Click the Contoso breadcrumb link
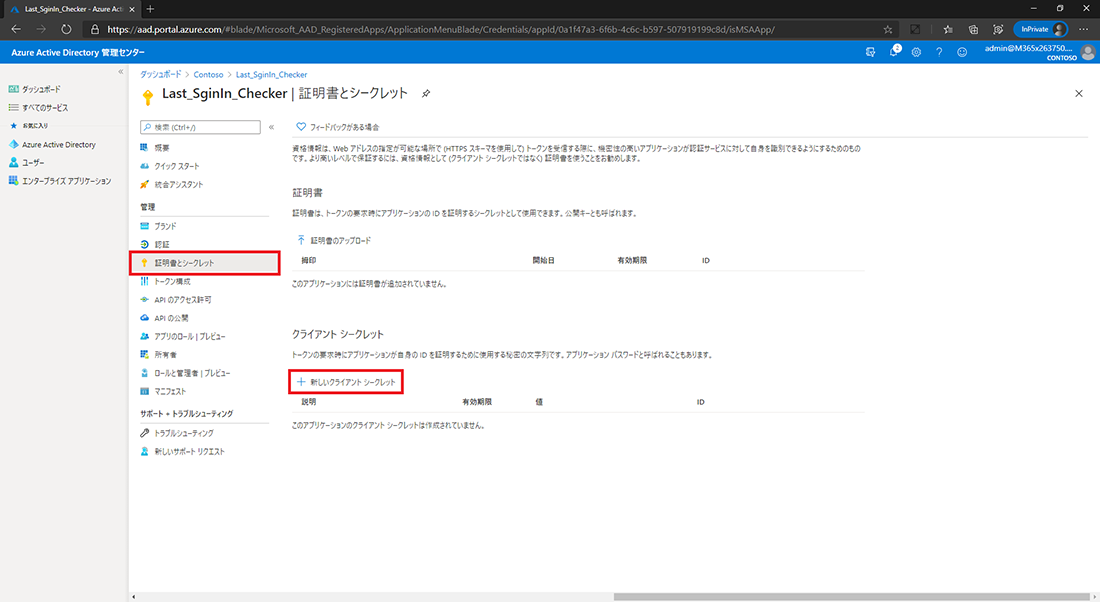 (x=208, y=74)
